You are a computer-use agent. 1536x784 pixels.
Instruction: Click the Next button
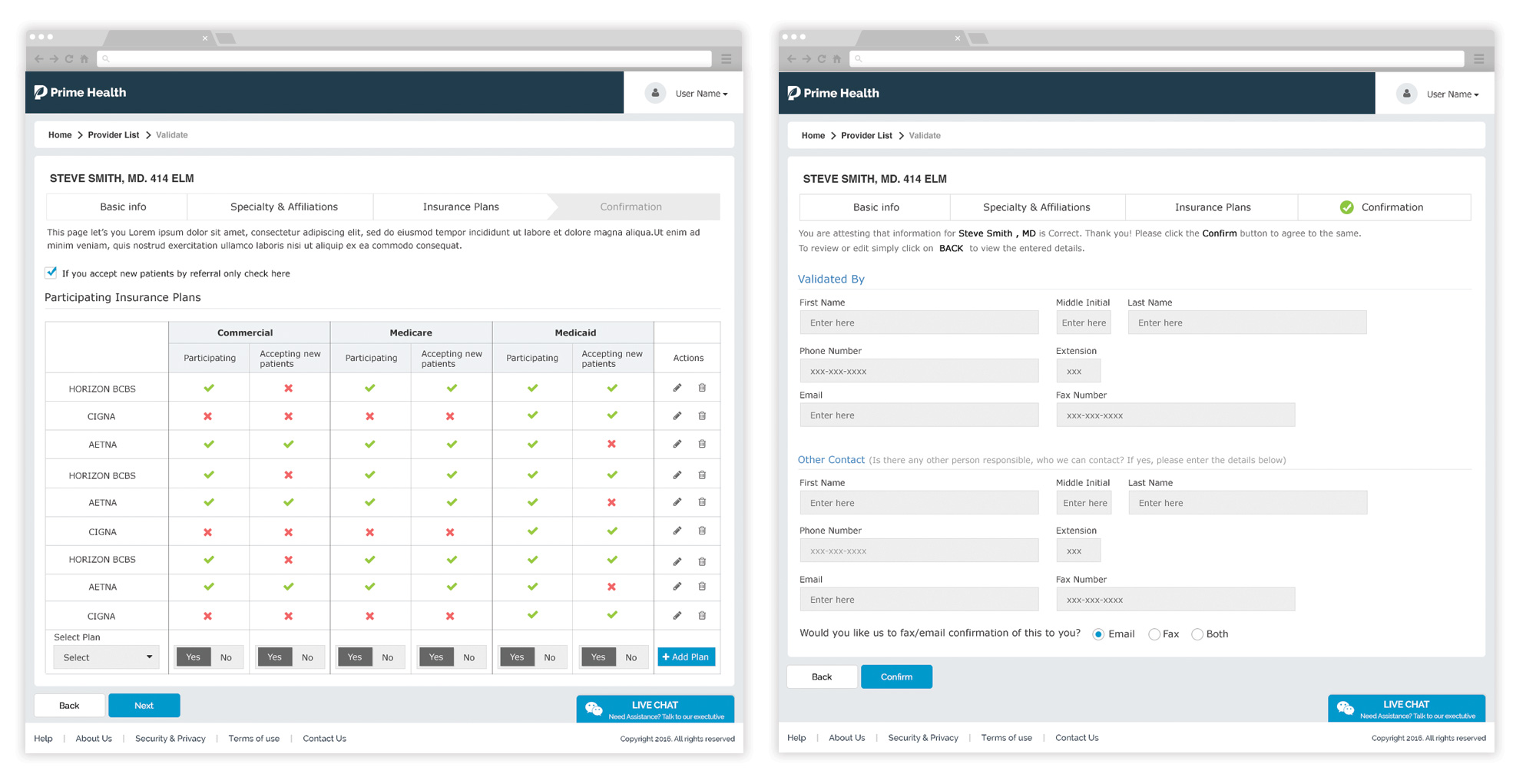pos(144,706)
